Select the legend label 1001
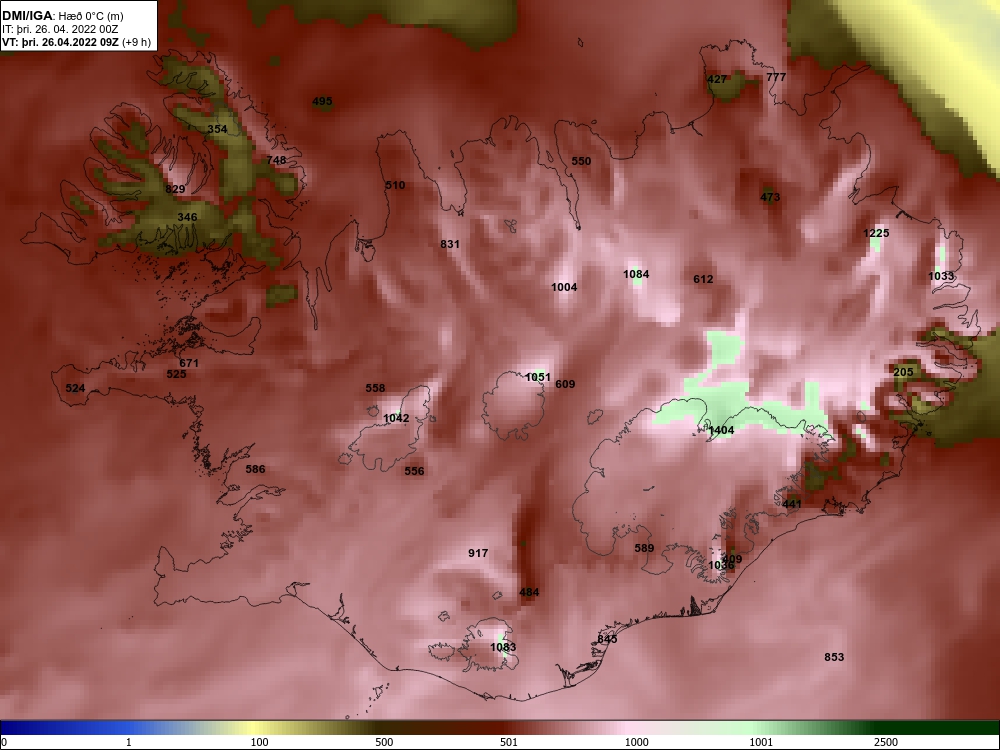 coord(761,742)
